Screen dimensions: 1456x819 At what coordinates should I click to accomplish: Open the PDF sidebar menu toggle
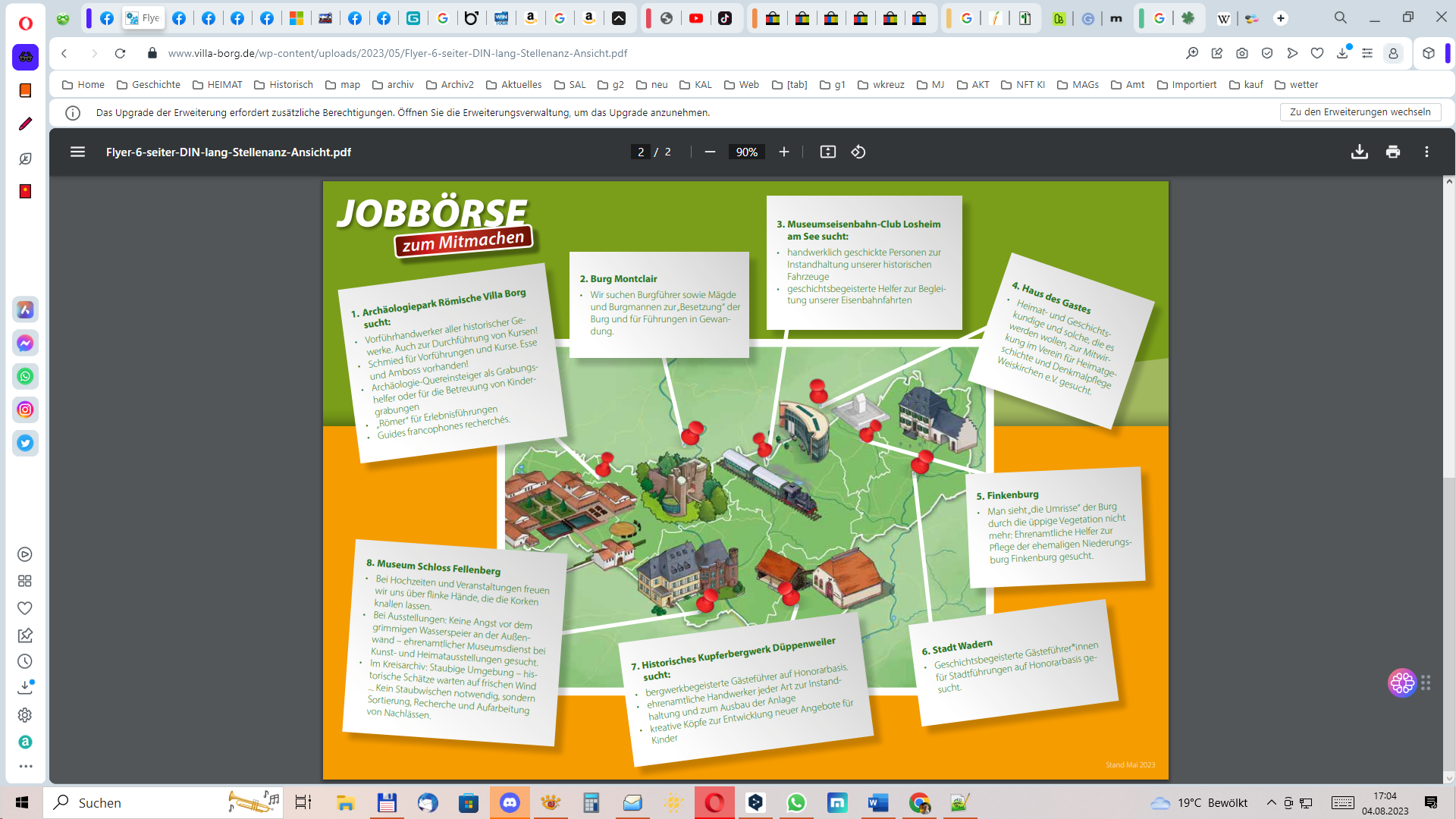coord(77,152)
